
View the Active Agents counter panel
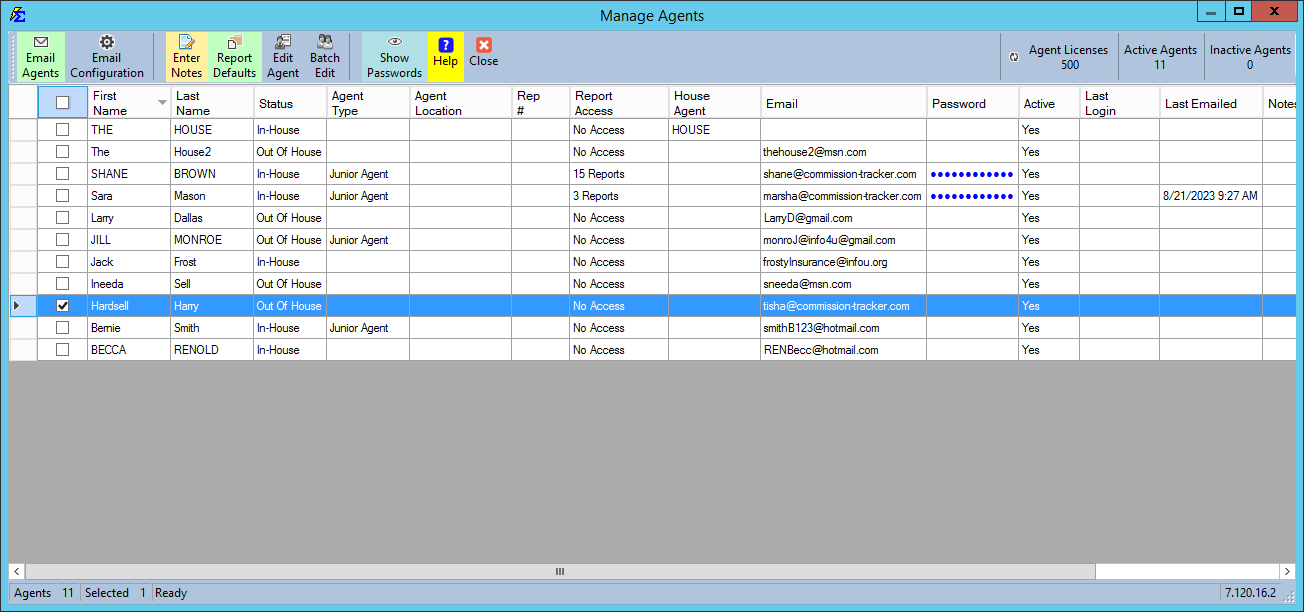click(x=1160, y=55)
